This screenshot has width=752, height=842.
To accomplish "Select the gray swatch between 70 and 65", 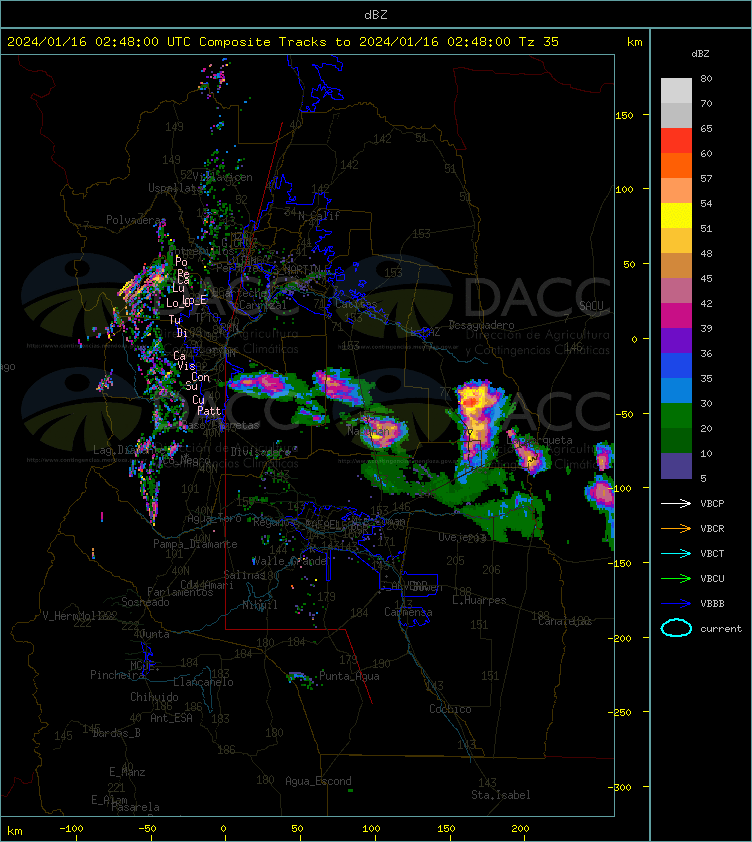I will click(676, 115).
